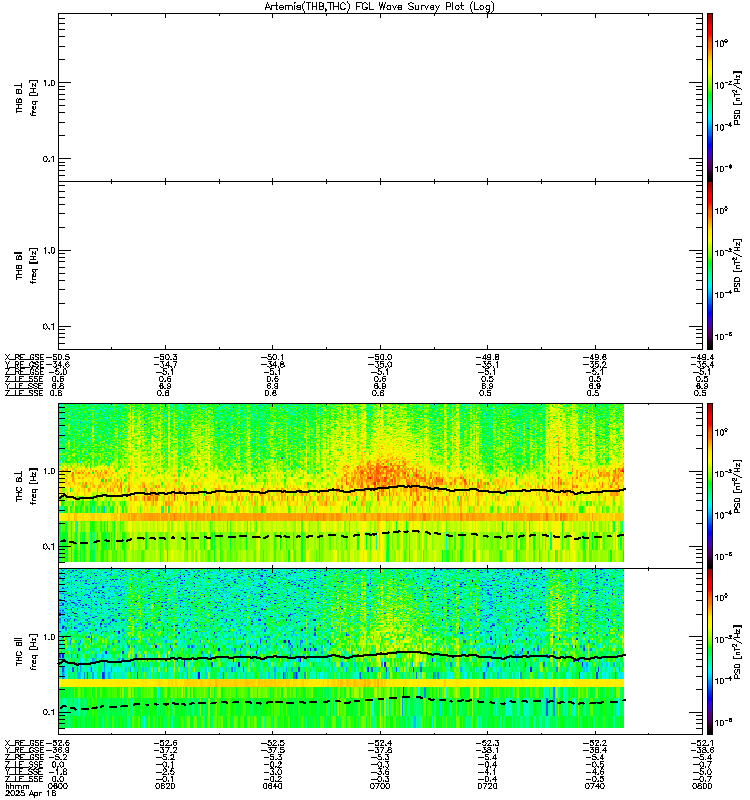Click the 0740 time label

click(595, 786)
